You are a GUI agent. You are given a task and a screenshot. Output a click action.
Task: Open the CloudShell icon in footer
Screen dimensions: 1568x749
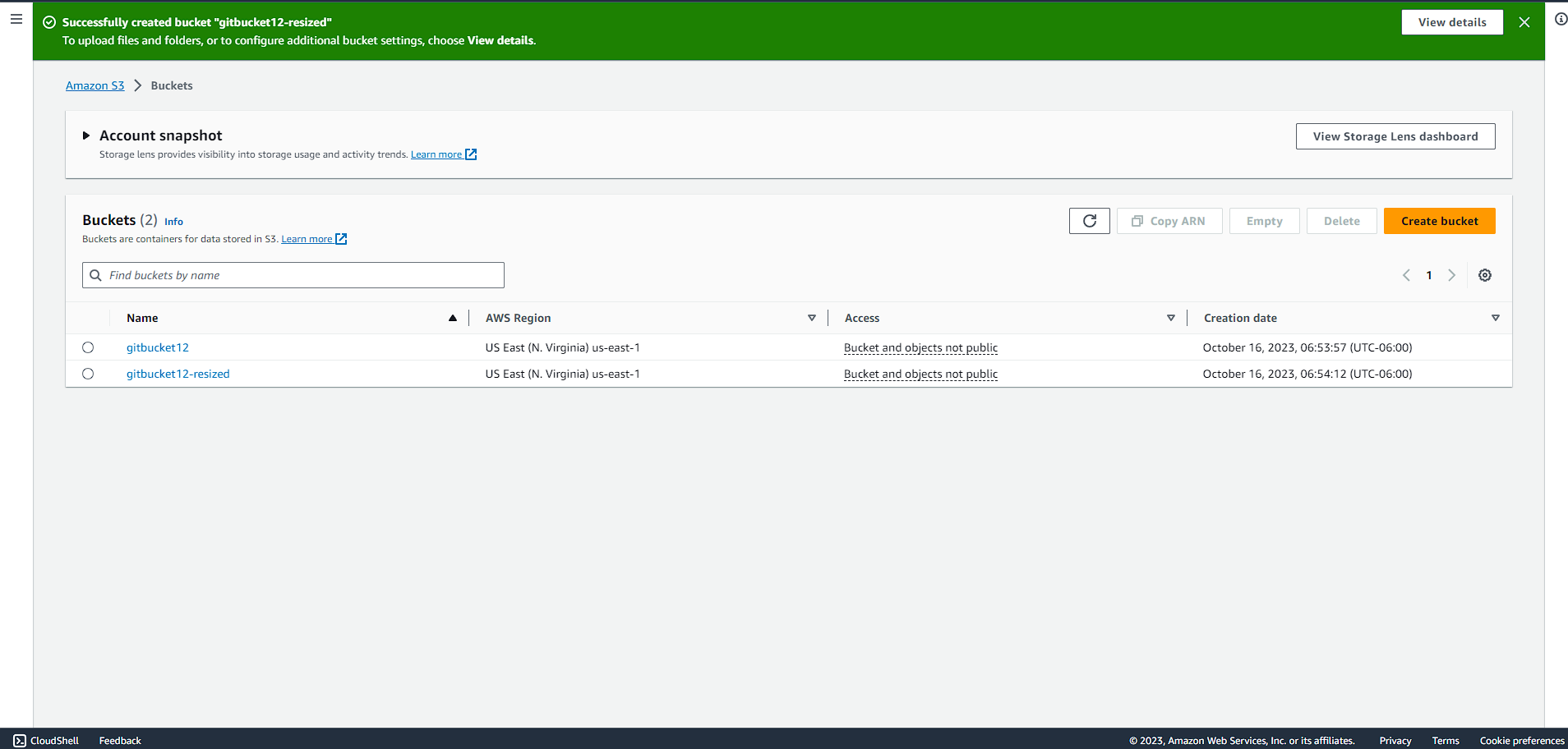pos(20,741)
